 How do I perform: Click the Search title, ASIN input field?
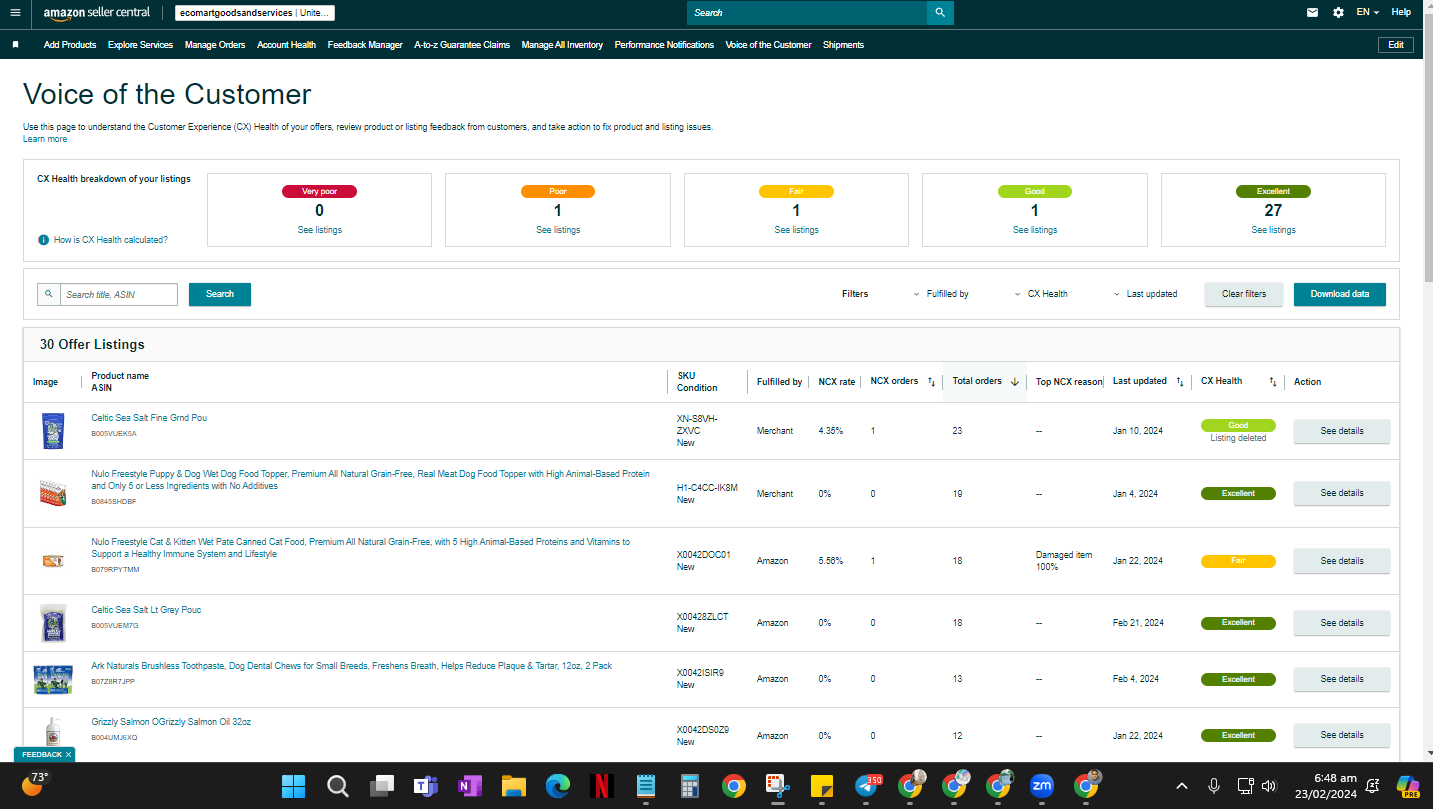118,295
